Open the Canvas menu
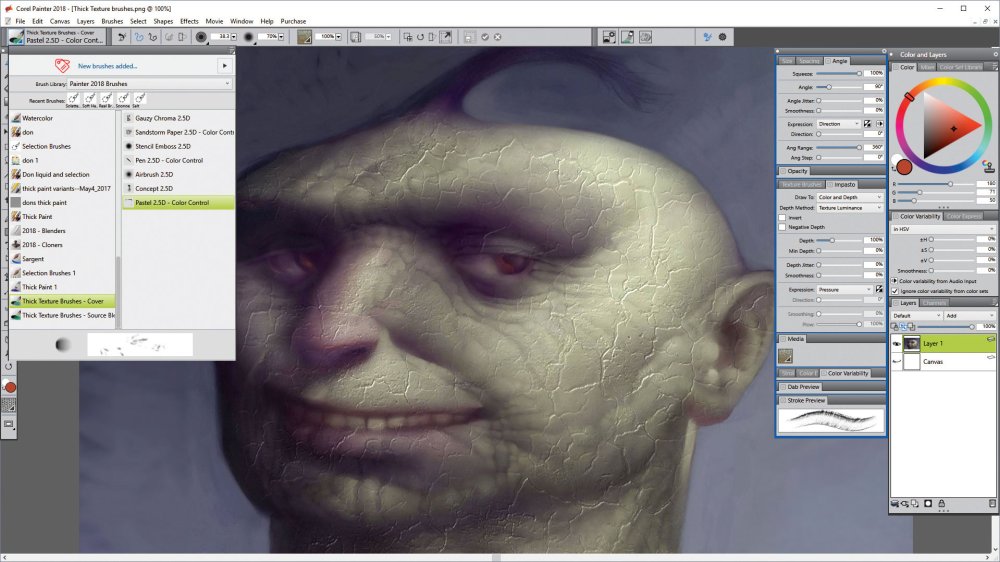The width and height of the screenshot is (1000, 562). (x=60, y=21)
